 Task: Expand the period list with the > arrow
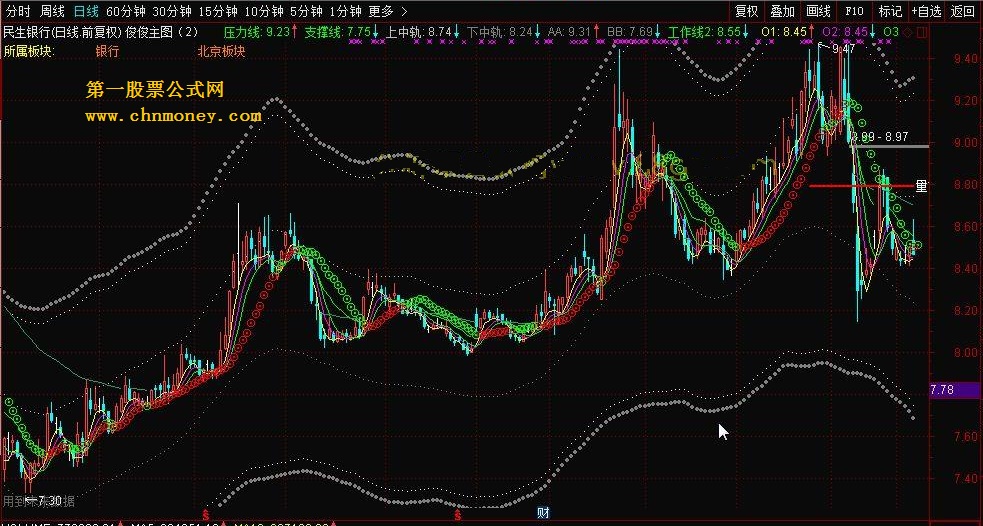[x=403, y=11]
